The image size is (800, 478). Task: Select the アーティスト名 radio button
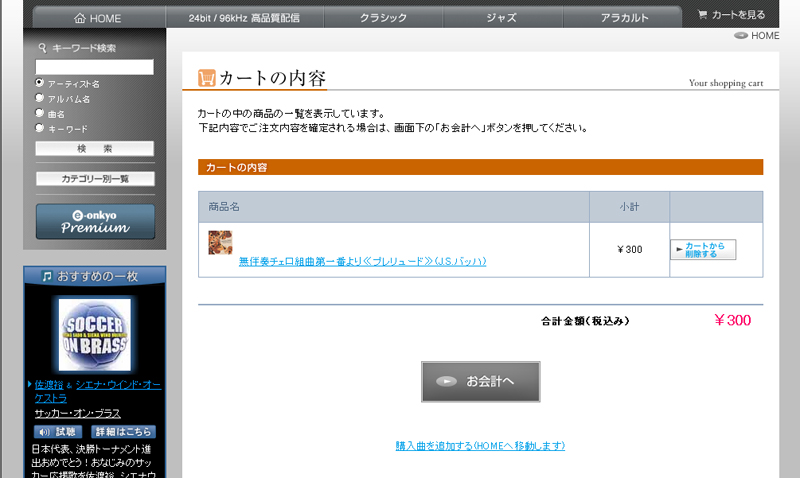click(39, 82)
